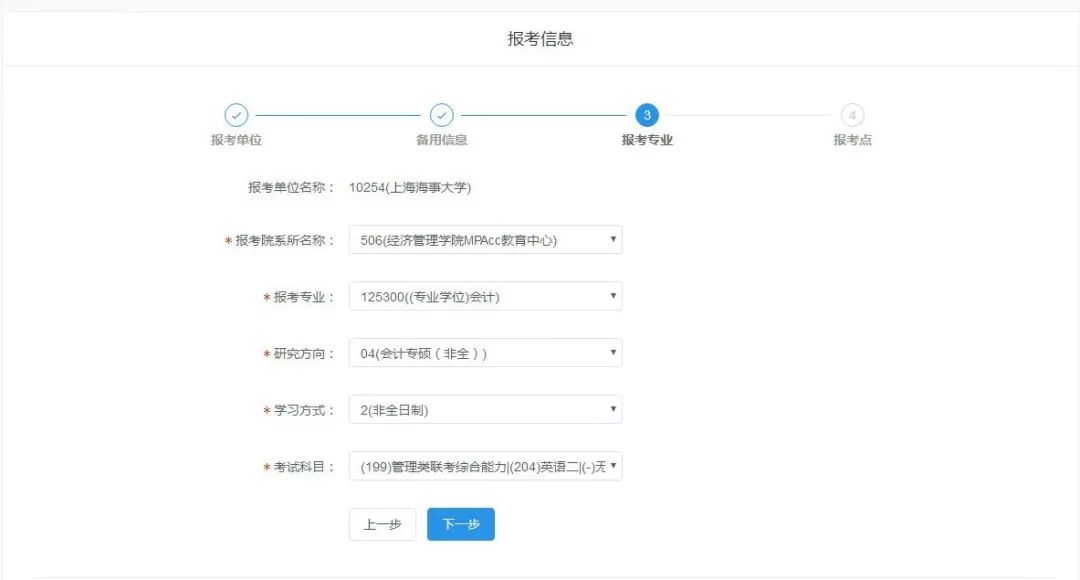Go to the 备用信息 step label
Viewport: 1080px width, 580px height.
coord(441,140)
